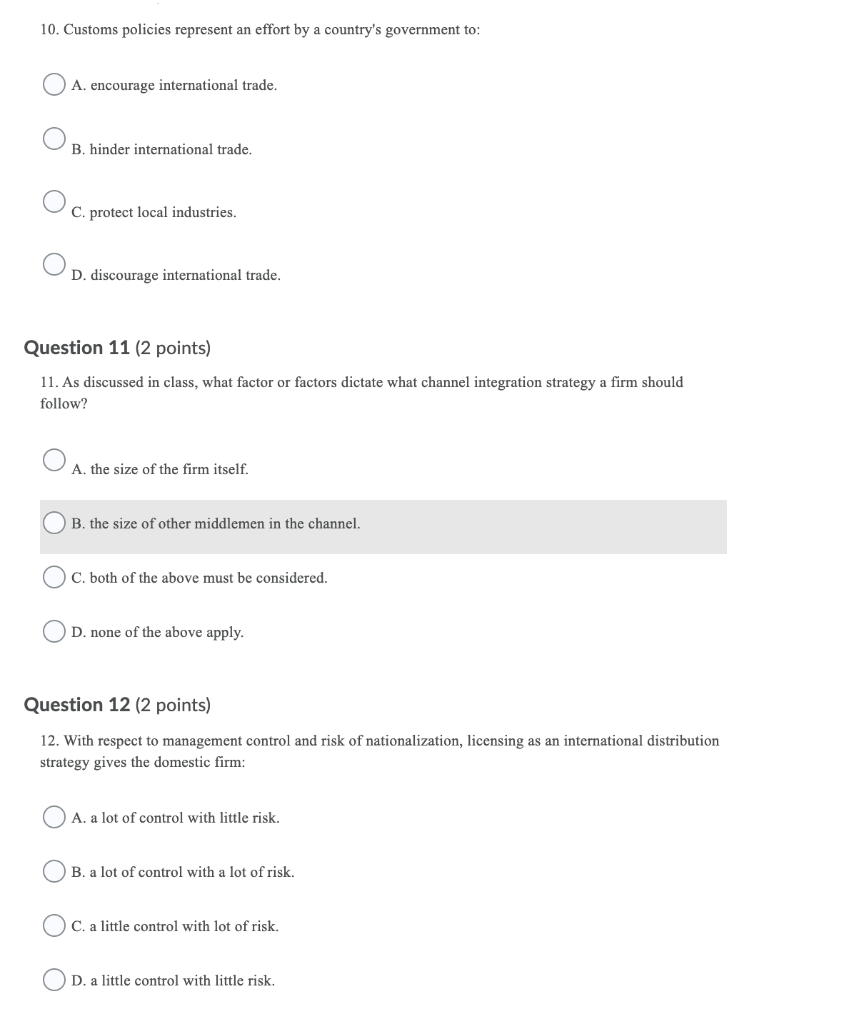864x1024 pixels.
Task: Select option A 'a lot of control with little risk'
Action: [x=53, y=817]
